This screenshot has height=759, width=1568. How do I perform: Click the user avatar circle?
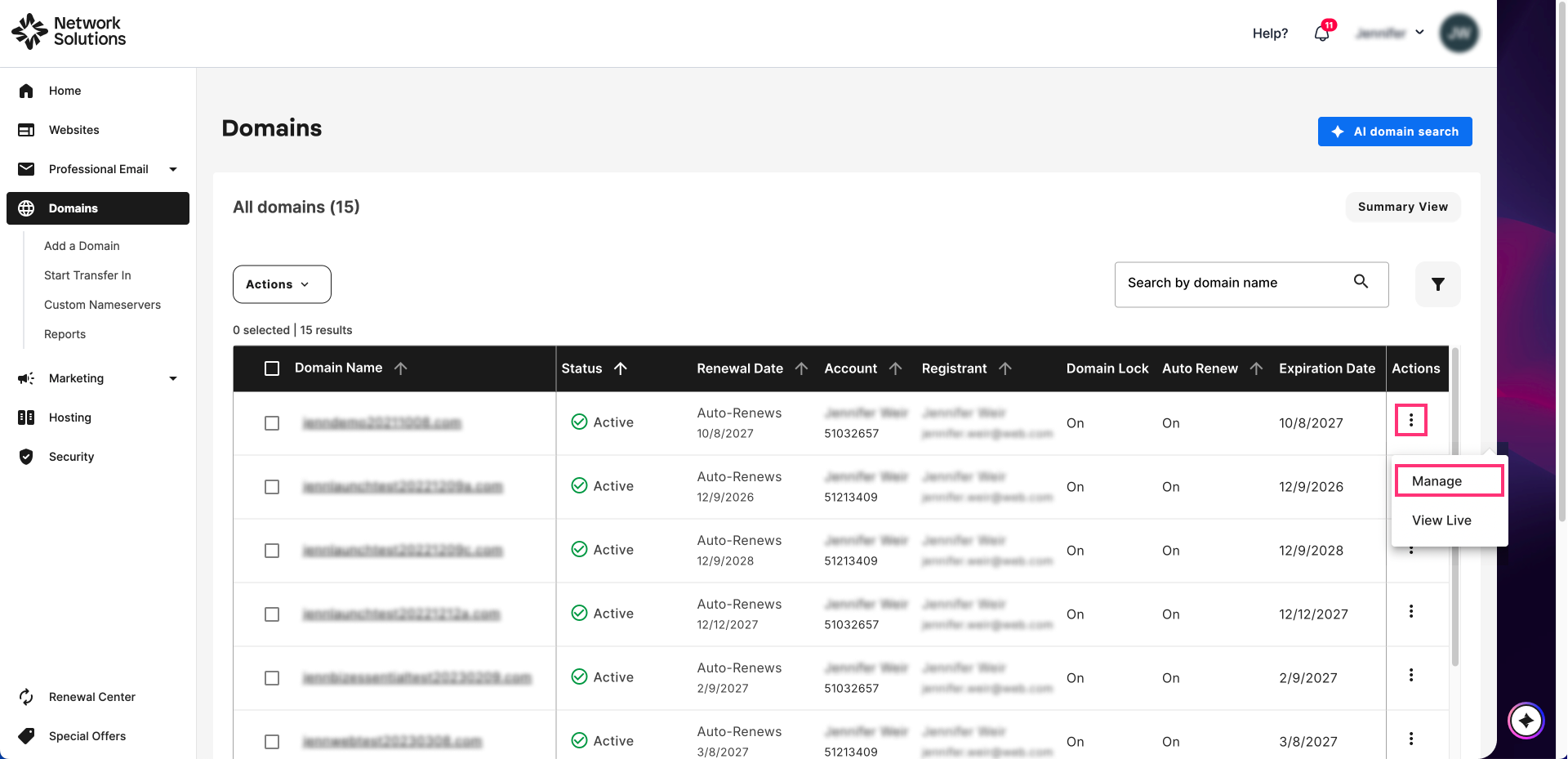point(1459,33)
